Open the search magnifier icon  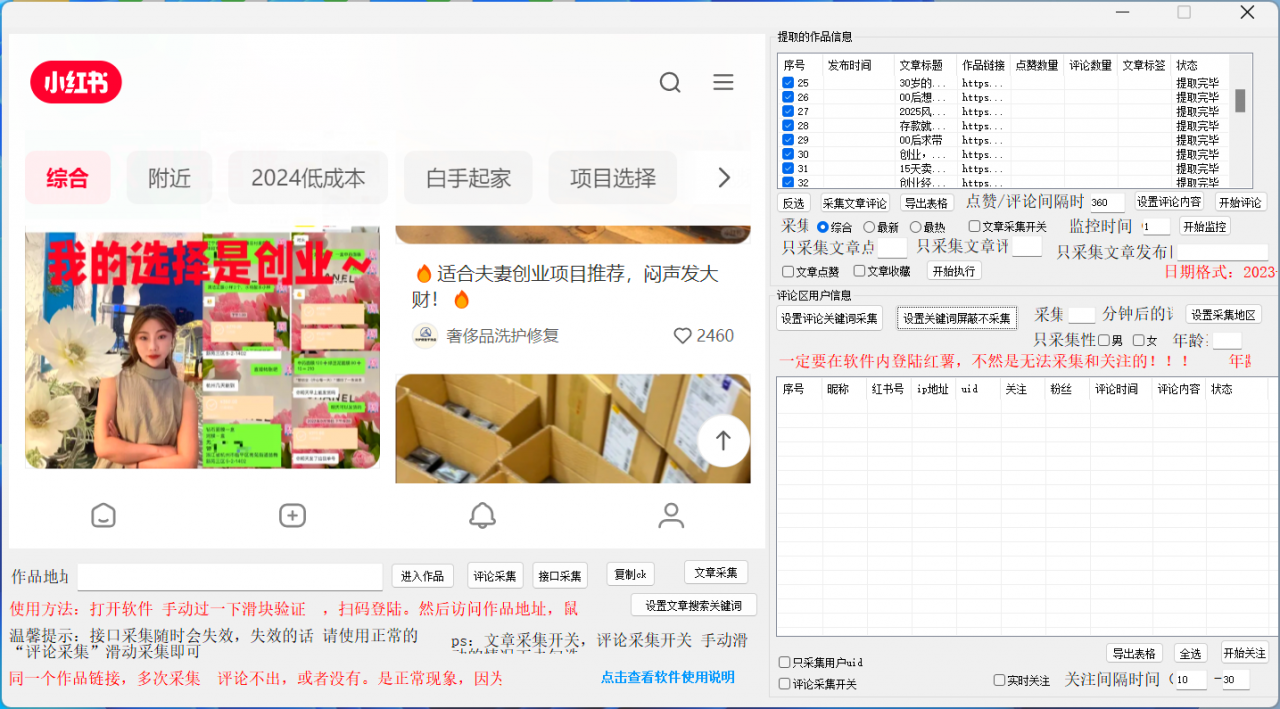[x=669, y=83]
